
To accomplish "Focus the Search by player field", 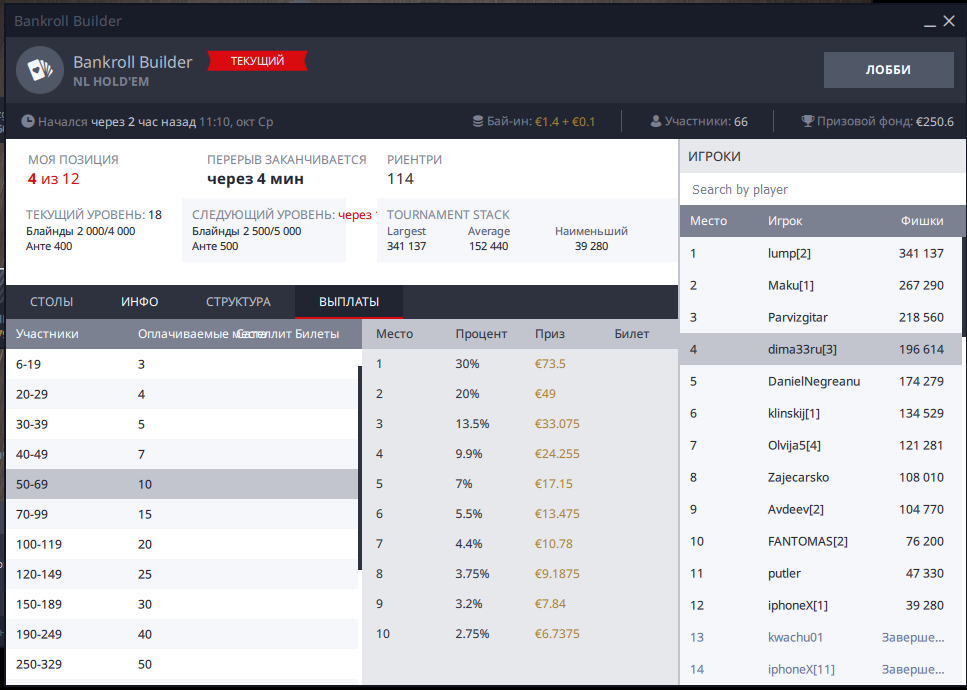I will (x=820, y=189).
